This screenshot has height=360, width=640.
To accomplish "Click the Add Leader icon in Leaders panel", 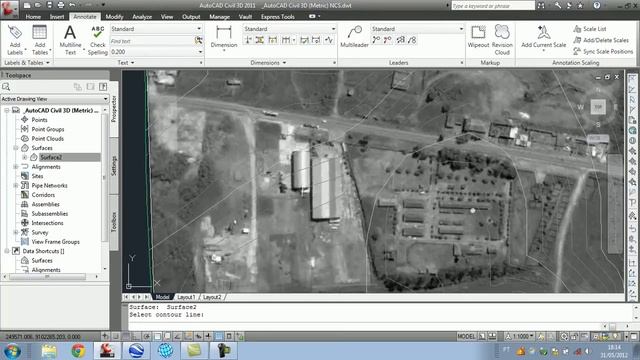I will 376,40.
